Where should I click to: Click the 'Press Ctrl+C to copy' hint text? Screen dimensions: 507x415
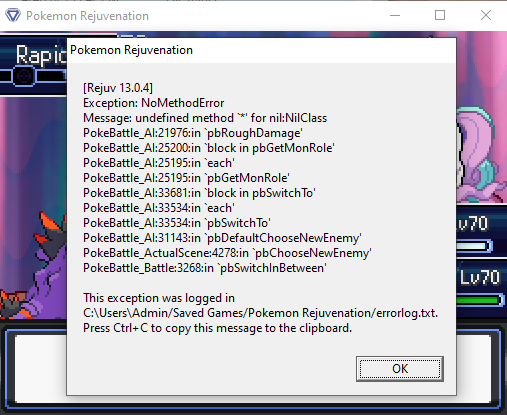(217, 328)
